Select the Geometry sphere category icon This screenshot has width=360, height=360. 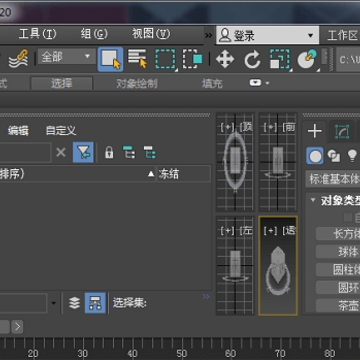(315, 156)
